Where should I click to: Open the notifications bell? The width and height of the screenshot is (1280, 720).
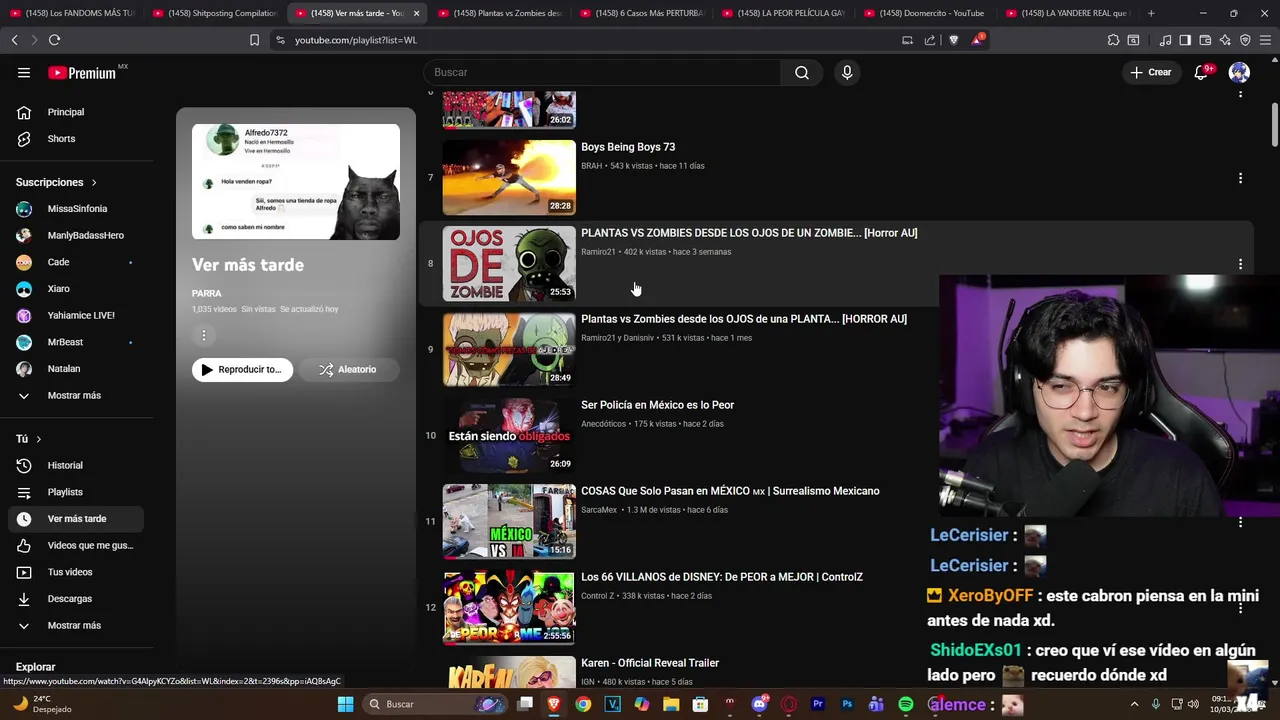pyautogui.click(x=1201, y=72)
